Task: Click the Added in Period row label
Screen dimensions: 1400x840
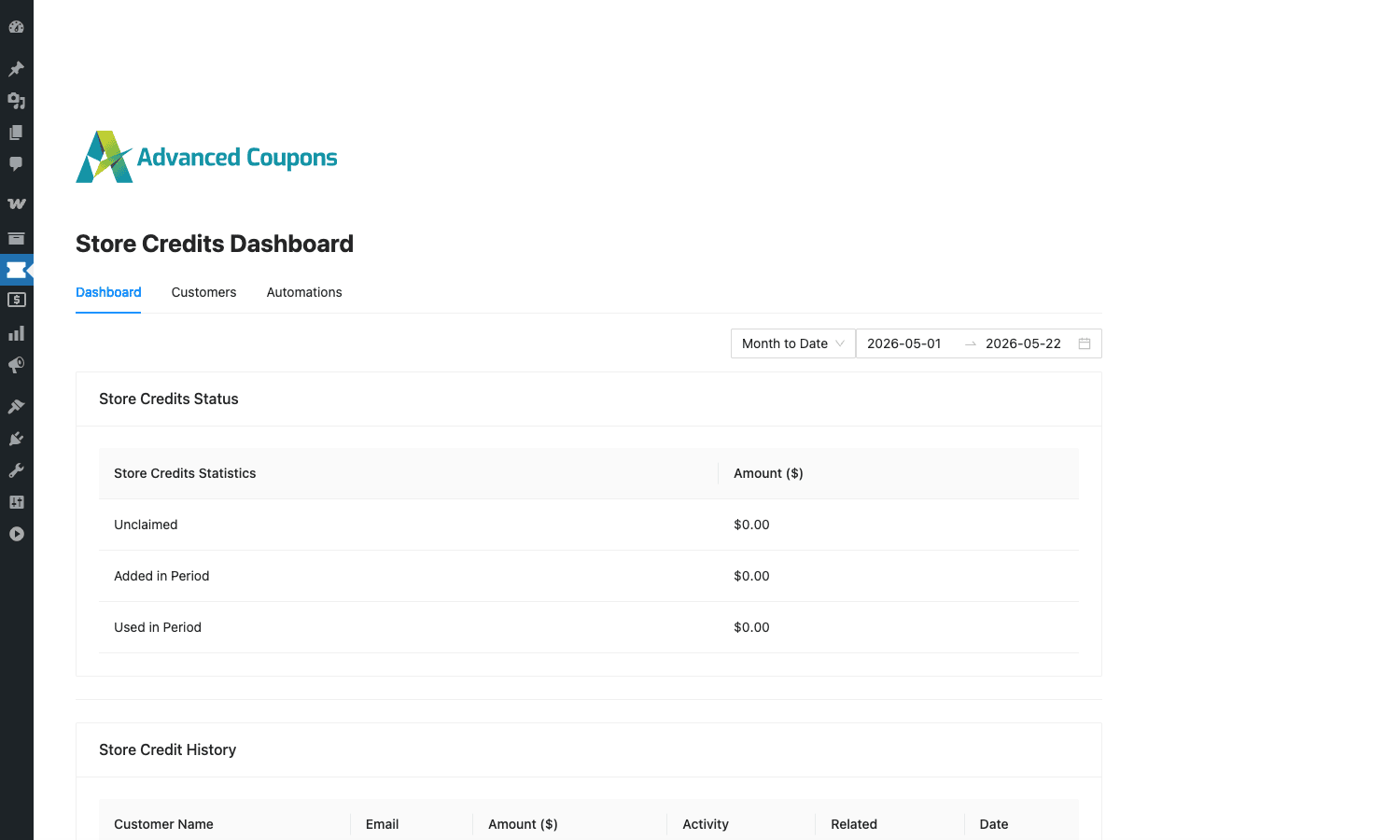Action: [x=161, y=576]
